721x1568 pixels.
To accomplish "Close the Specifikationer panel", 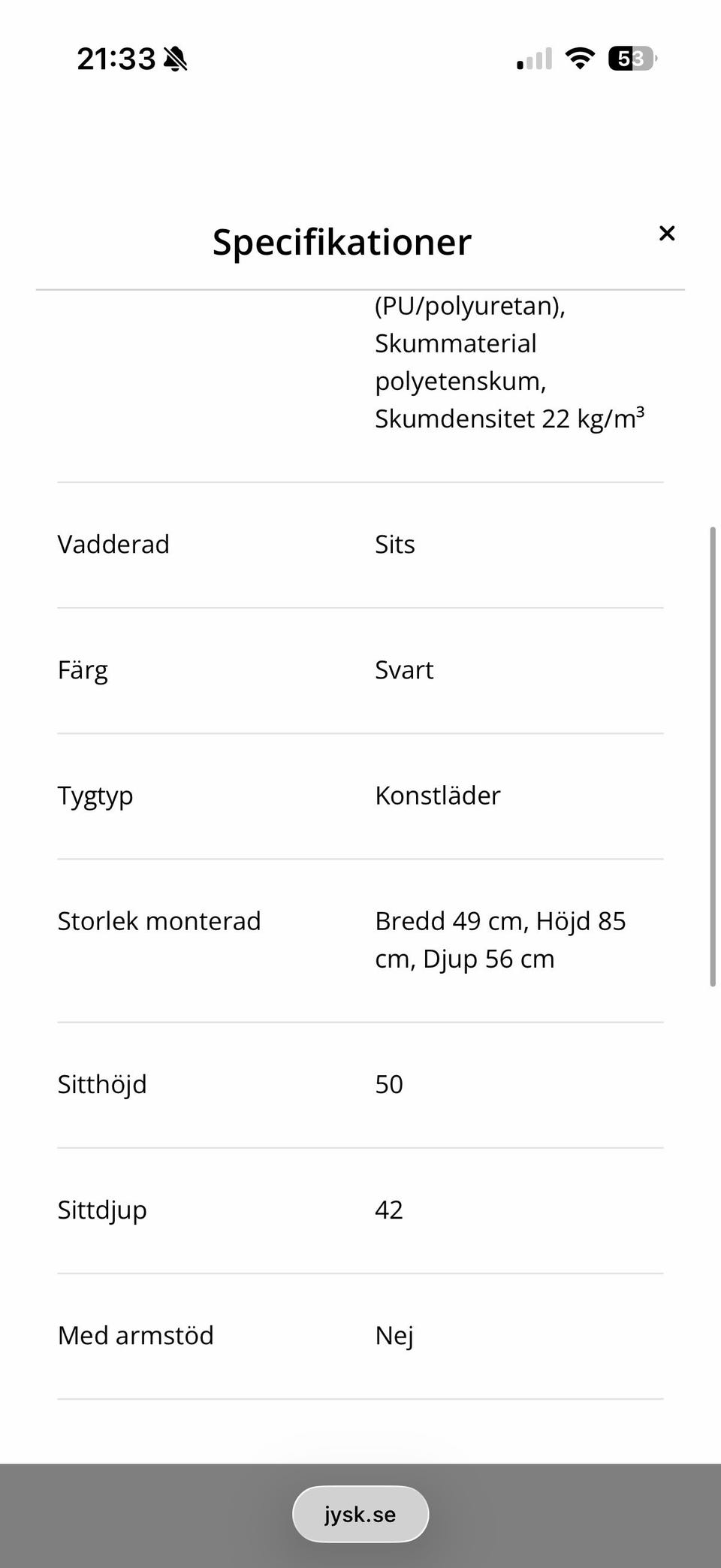I will click(666, 234).
